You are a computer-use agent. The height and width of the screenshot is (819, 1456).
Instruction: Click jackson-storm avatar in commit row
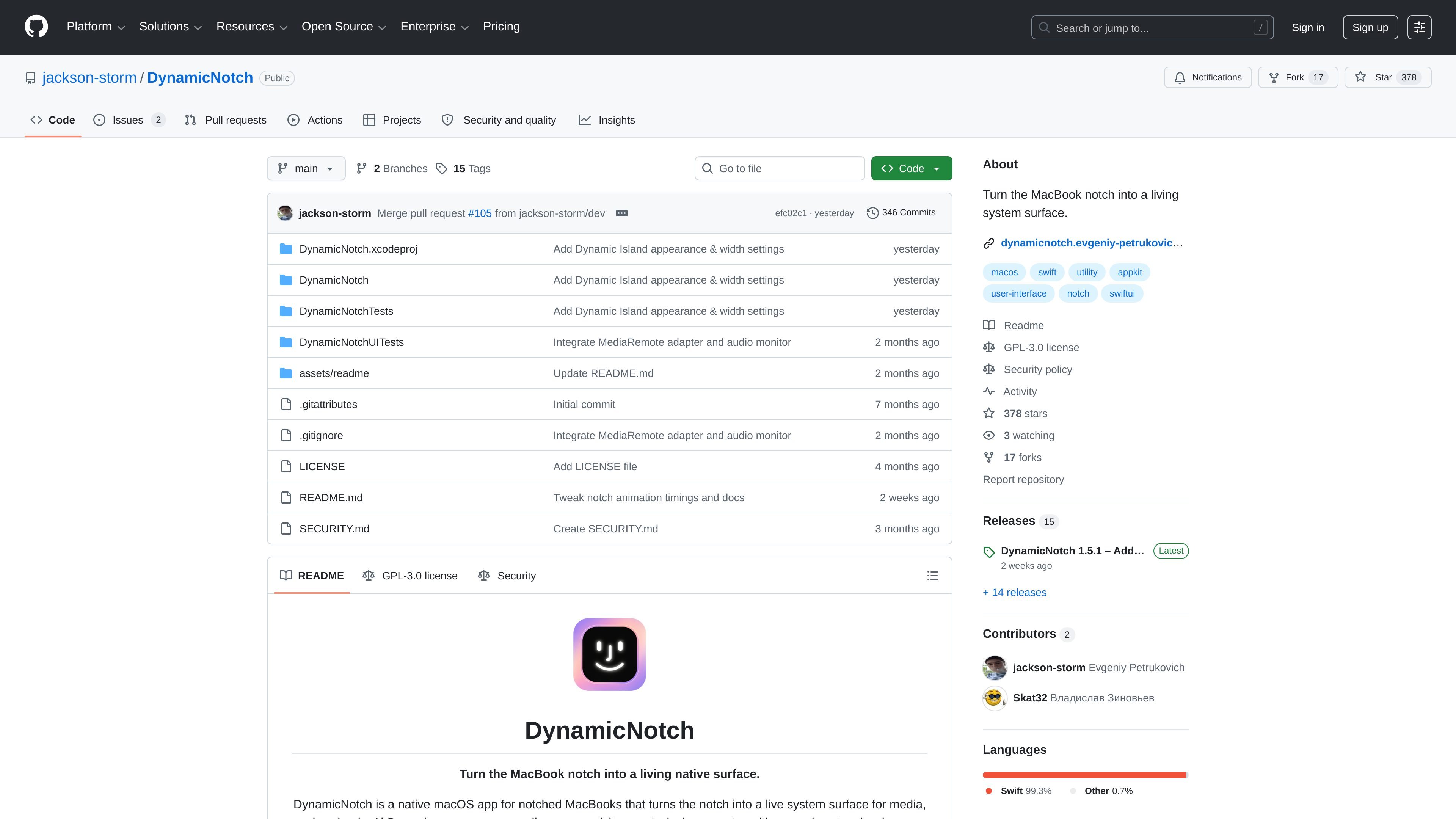tap(285, 213)
